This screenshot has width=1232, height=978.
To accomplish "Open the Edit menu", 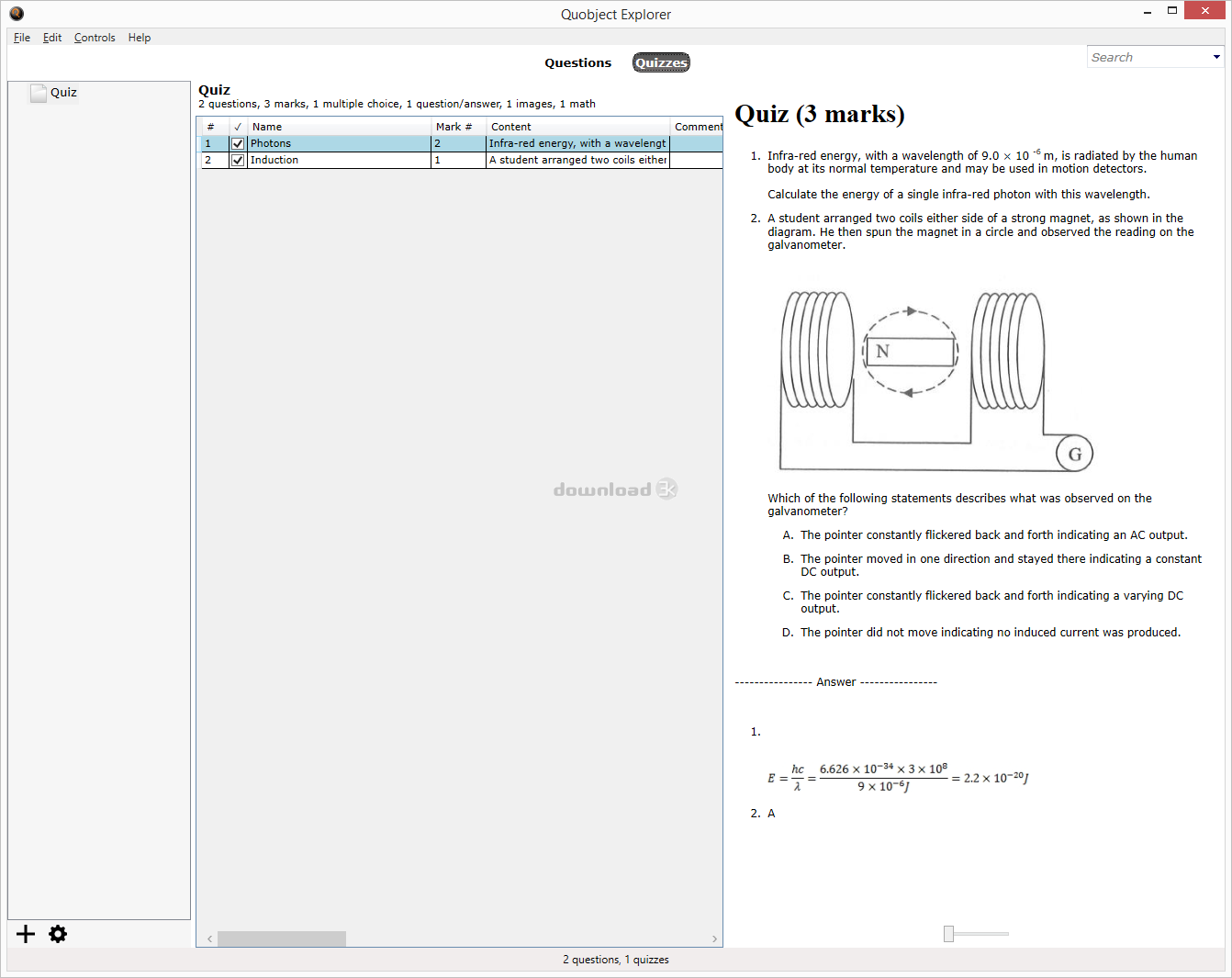I will [52, 38].
